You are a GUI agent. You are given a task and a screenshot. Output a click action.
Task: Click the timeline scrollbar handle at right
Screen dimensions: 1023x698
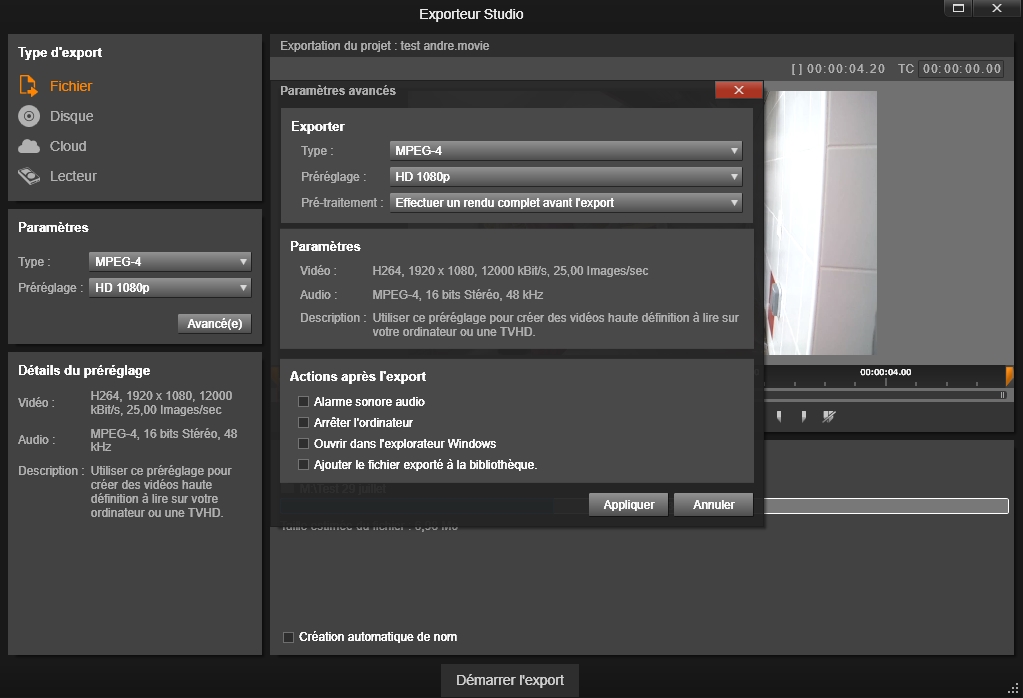pos(1003,395)
